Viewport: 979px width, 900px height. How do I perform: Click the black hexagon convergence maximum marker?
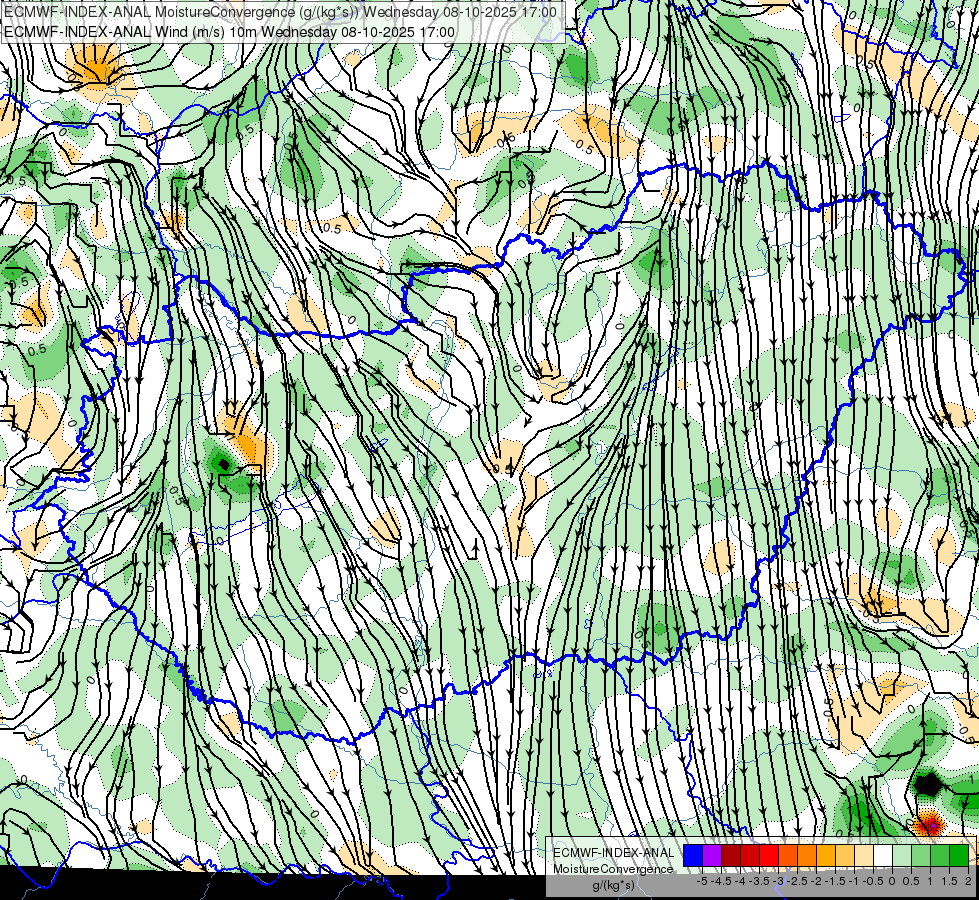(x=928, y=784)
